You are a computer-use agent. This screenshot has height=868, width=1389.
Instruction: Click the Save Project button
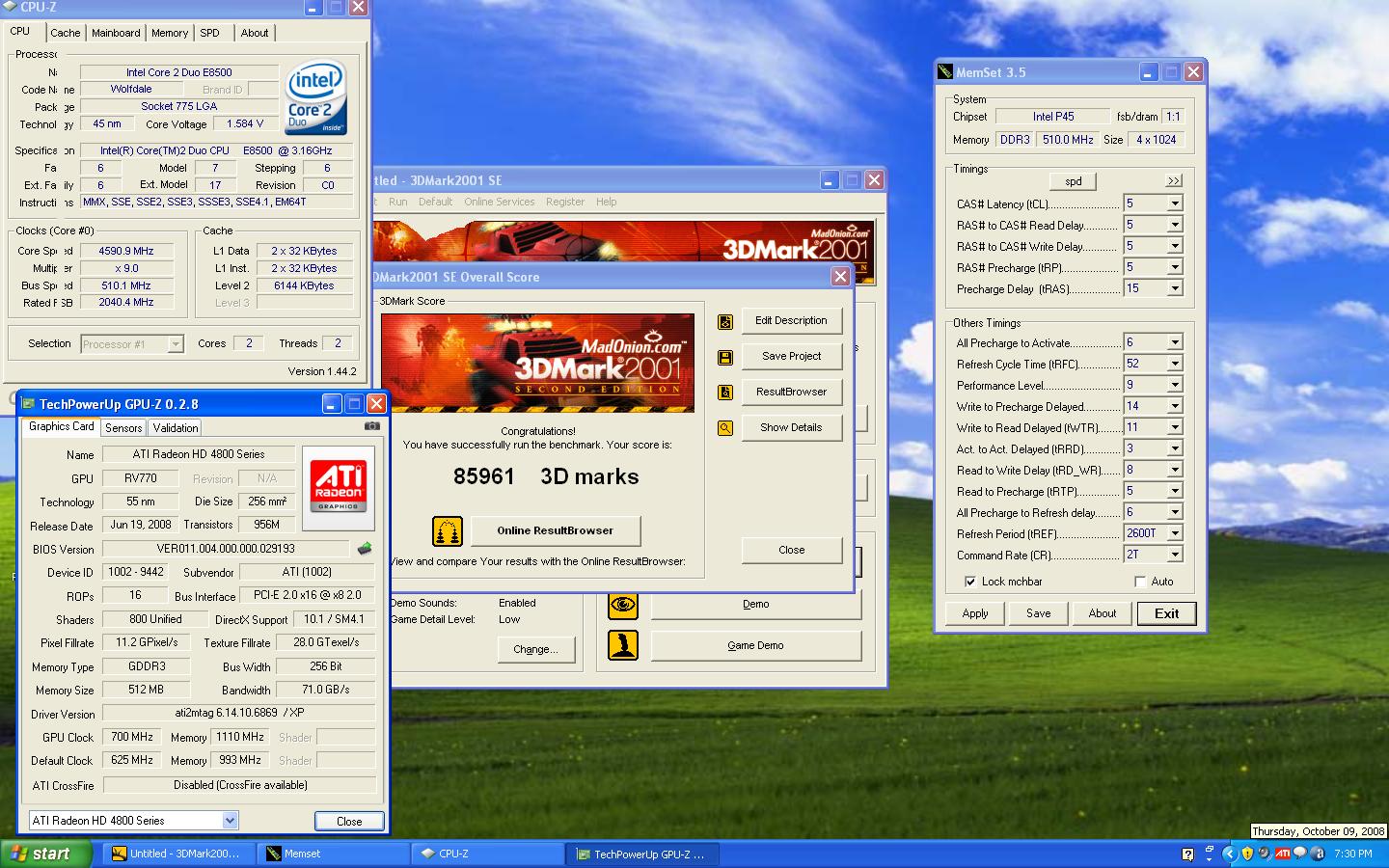(x=791, y=357)
